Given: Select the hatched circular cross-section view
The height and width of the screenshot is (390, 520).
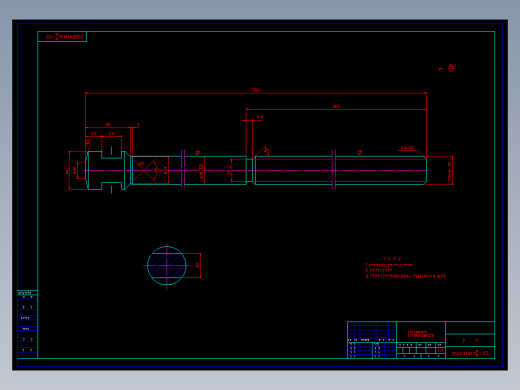Looking at the screenshot, I should 167,266.
